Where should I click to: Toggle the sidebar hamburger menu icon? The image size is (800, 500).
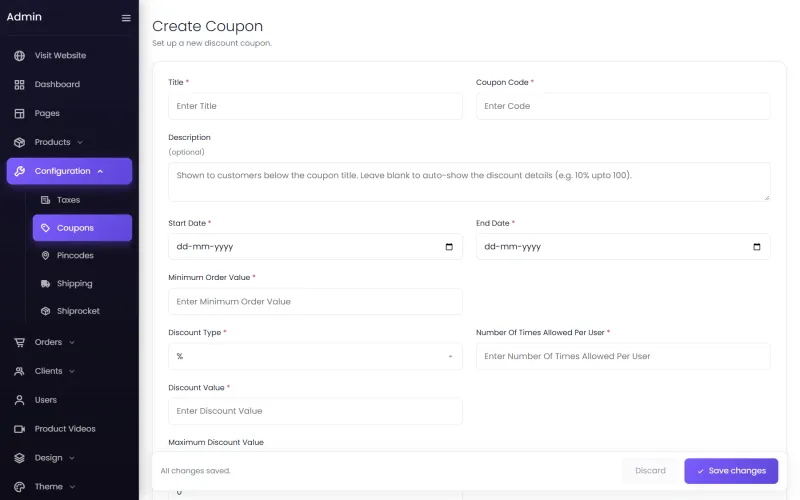coord(126,18)
